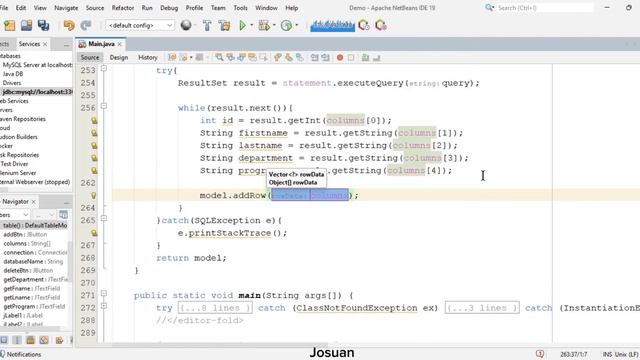
Task: Expand the folded try block at line 272
Action: (x=104, y=306)
